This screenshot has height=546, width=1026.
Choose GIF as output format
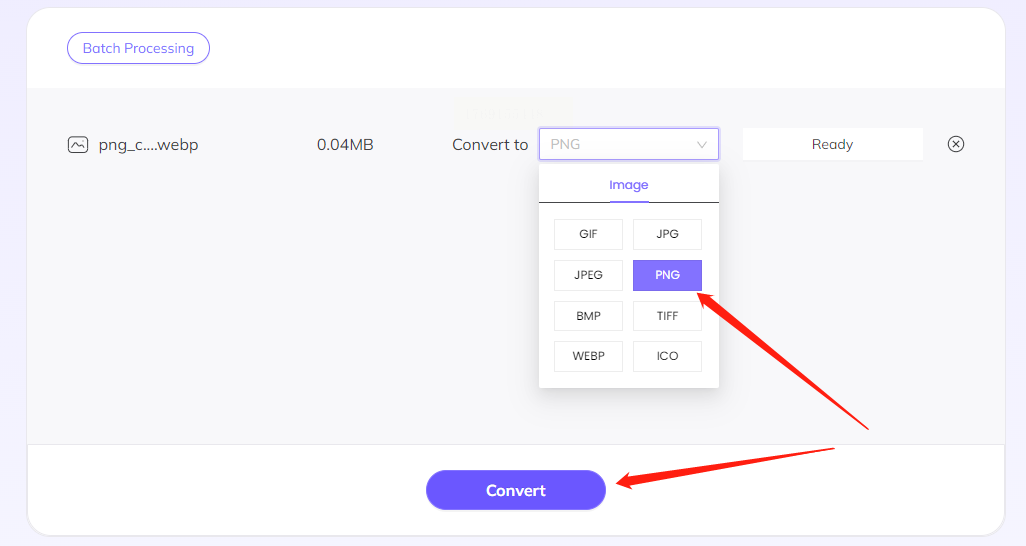[x=588, y=234]
